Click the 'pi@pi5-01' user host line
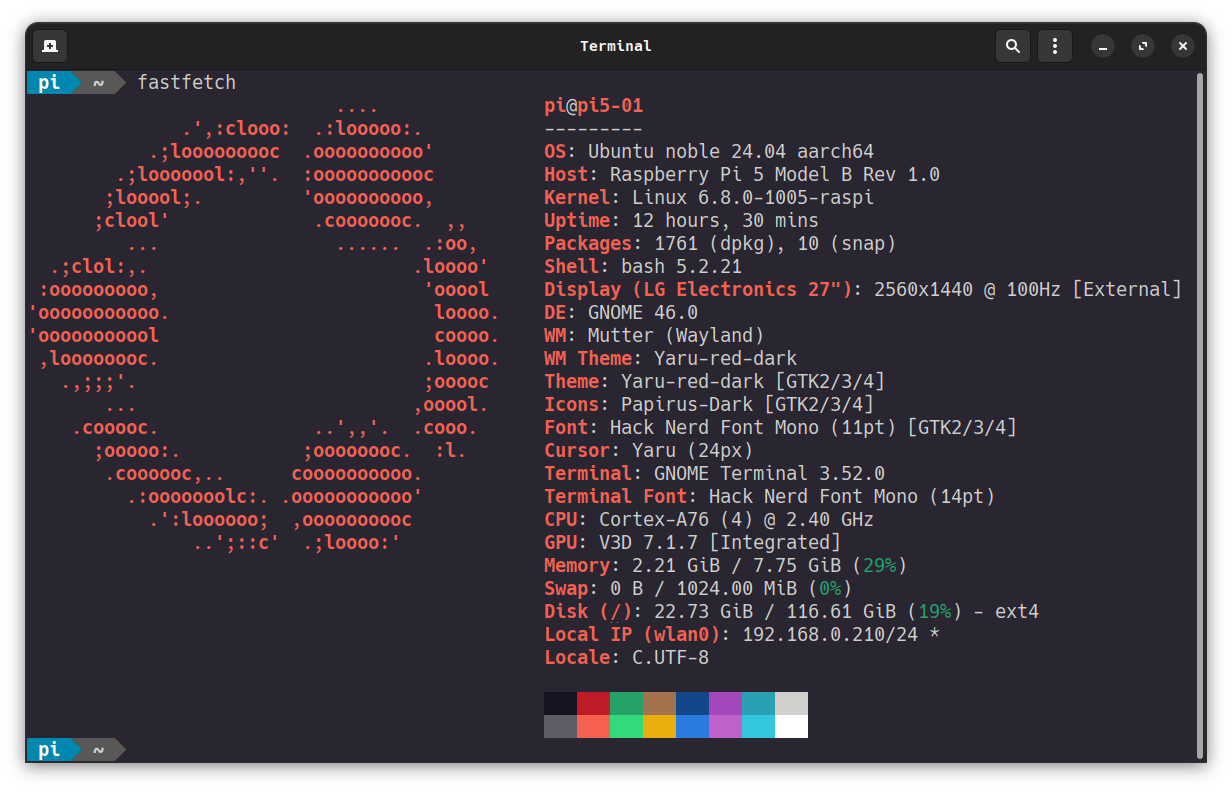1232x791 pixels. pos(594,106)
